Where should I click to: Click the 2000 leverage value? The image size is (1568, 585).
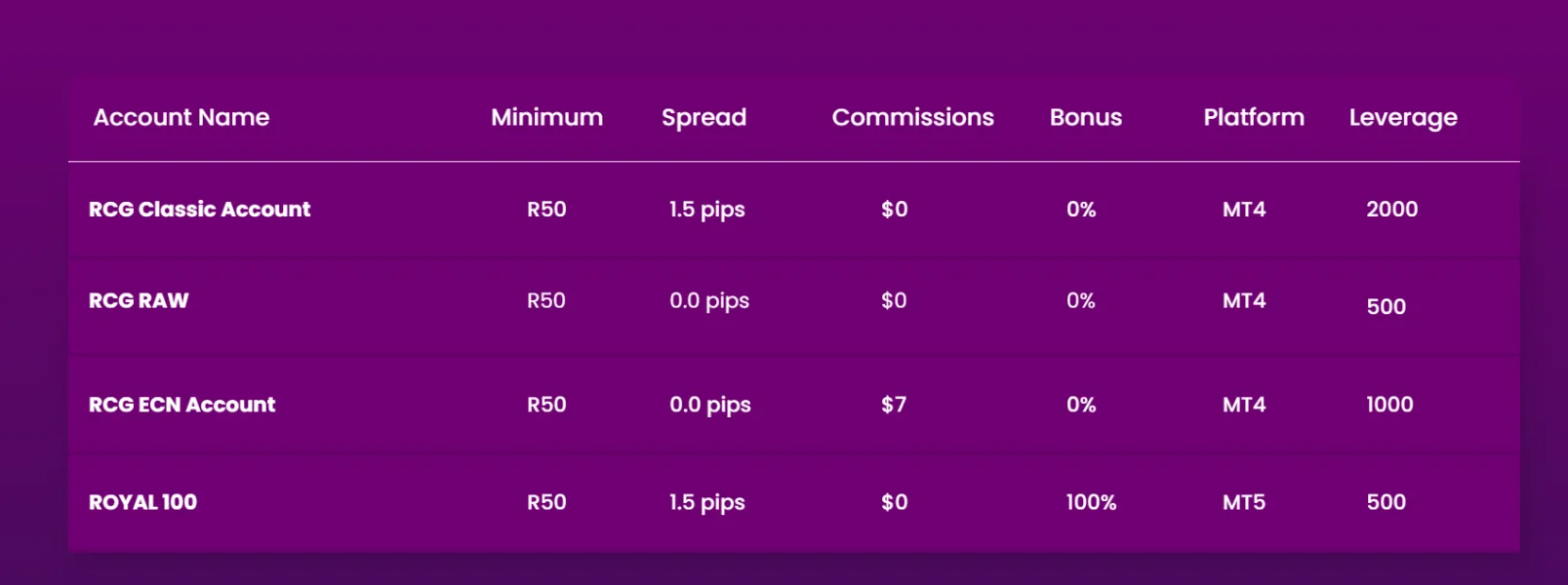(x=1391, y=210)
